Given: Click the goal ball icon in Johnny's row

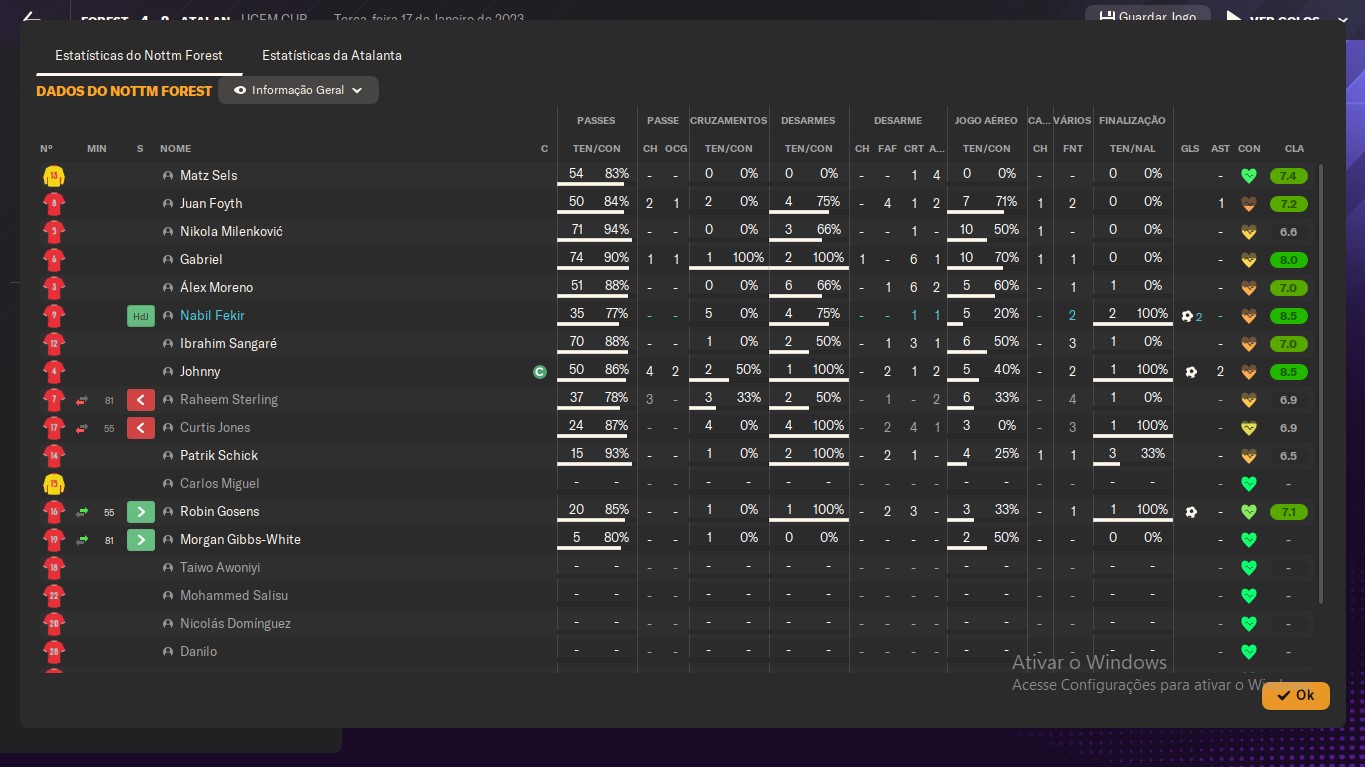Looking at the screenshot, I should (x=1190, y=372).
